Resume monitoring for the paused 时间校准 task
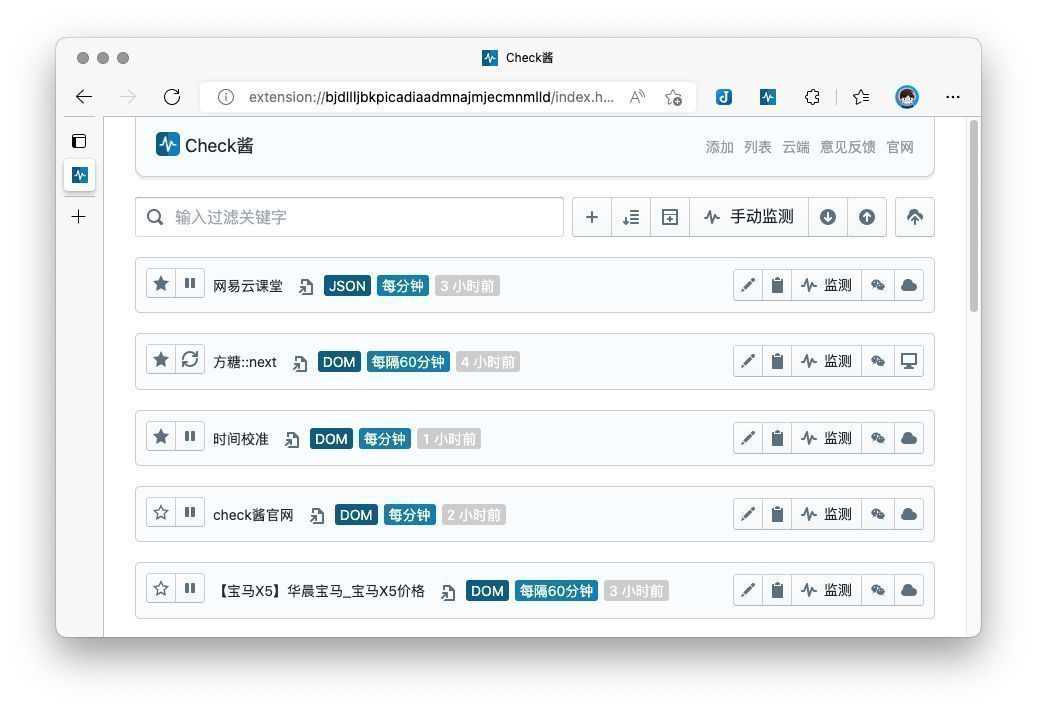This screenshot has height=711, width=1037. 190,436
